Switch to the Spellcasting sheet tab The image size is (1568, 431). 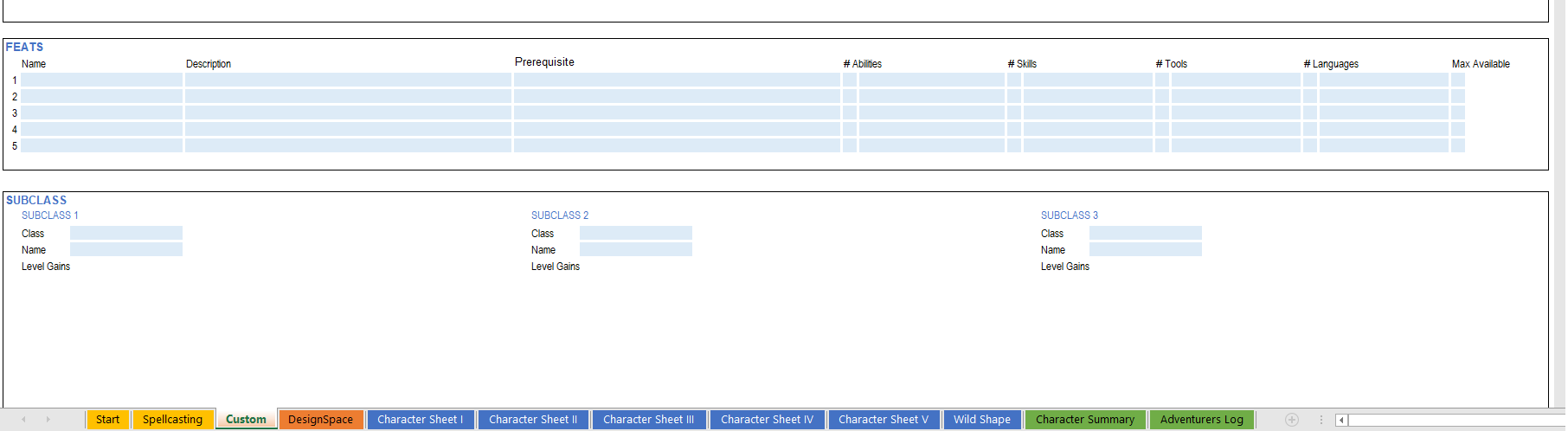(172, 420)
